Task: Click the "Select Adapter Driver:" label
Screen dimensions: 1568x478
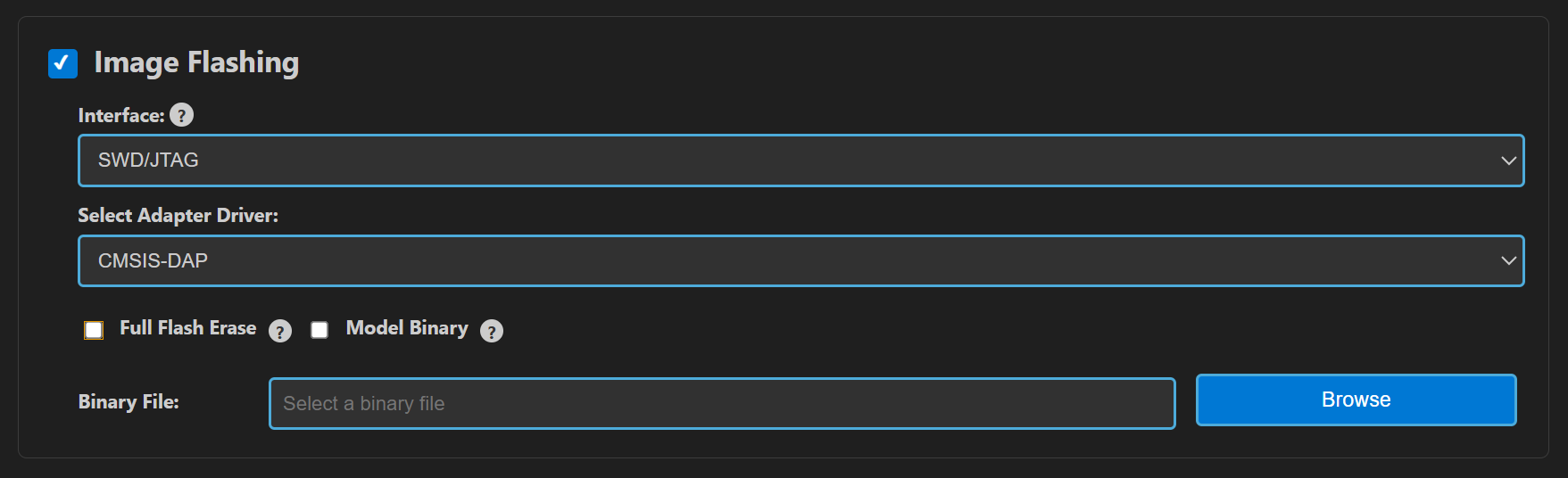Action: (178, 216)
